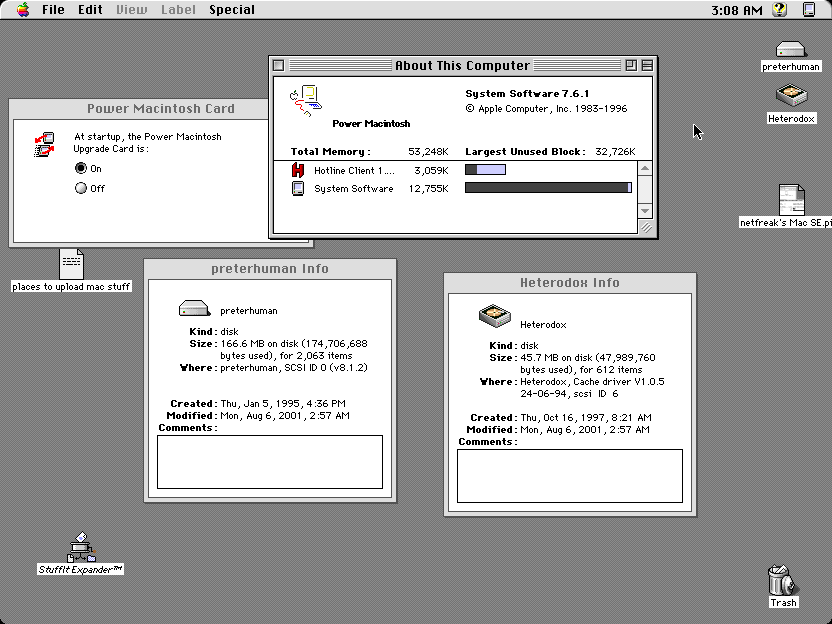Viewport: 832px width, 624px height.
Task: Click the Total Memory value 53,248K
Action: [428, 152]
